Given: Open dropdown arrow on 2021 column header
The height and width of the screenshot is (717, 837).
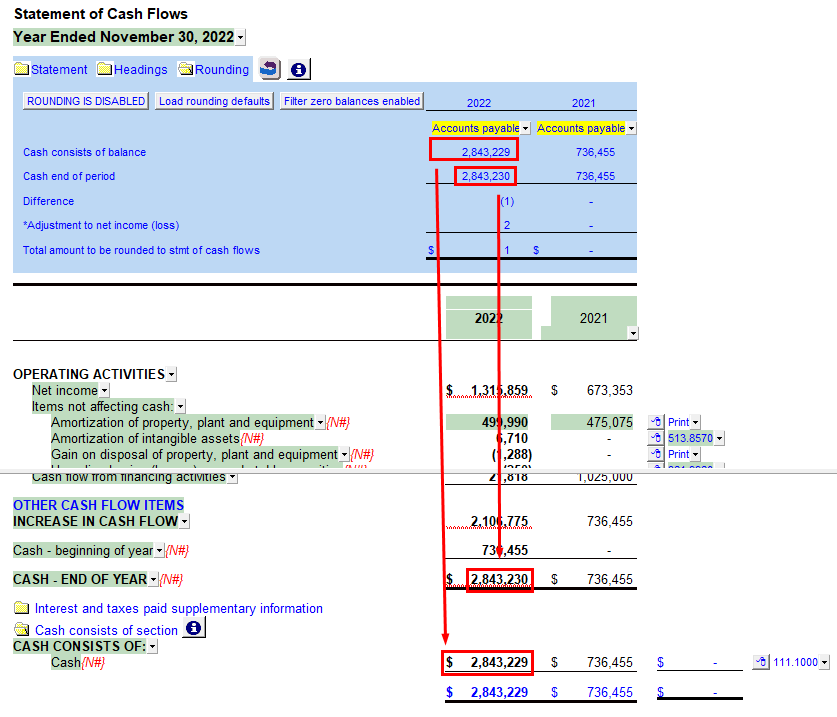Looking at the screenshot, I should coord(633,334).
